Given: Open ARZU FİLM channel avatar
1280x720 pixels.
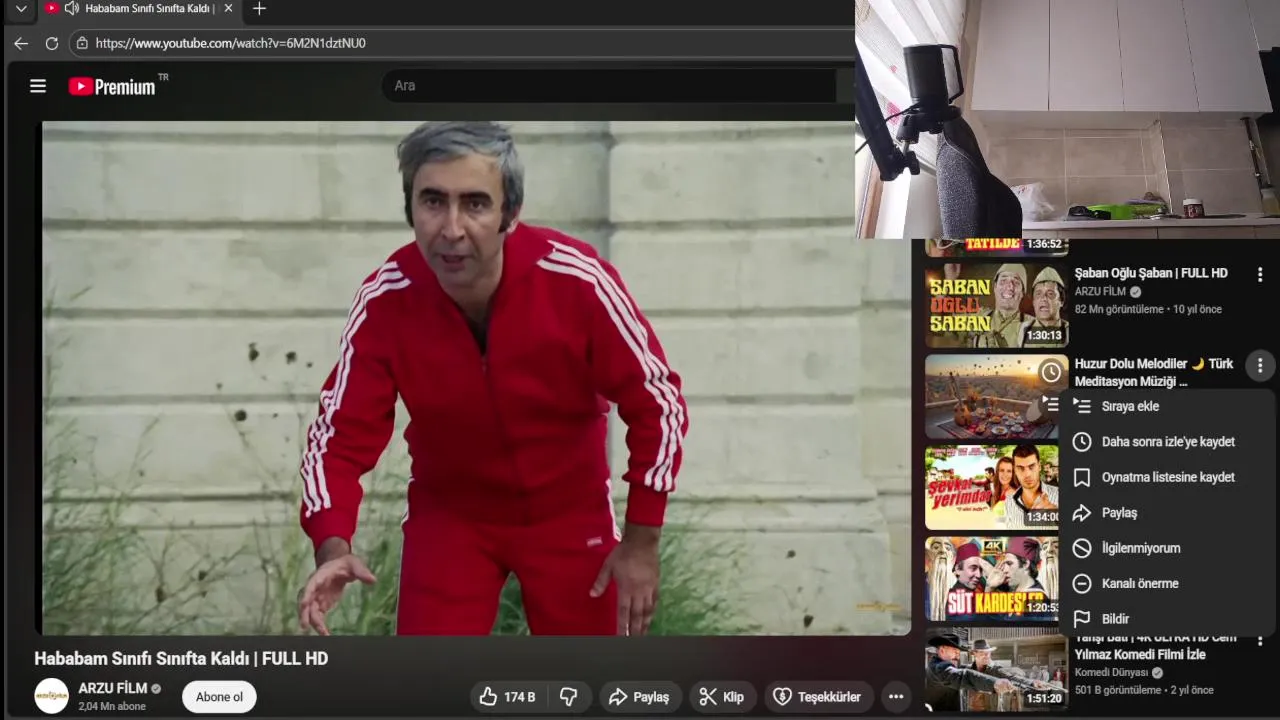Looking at the screenshot, I should coord(52,696).
